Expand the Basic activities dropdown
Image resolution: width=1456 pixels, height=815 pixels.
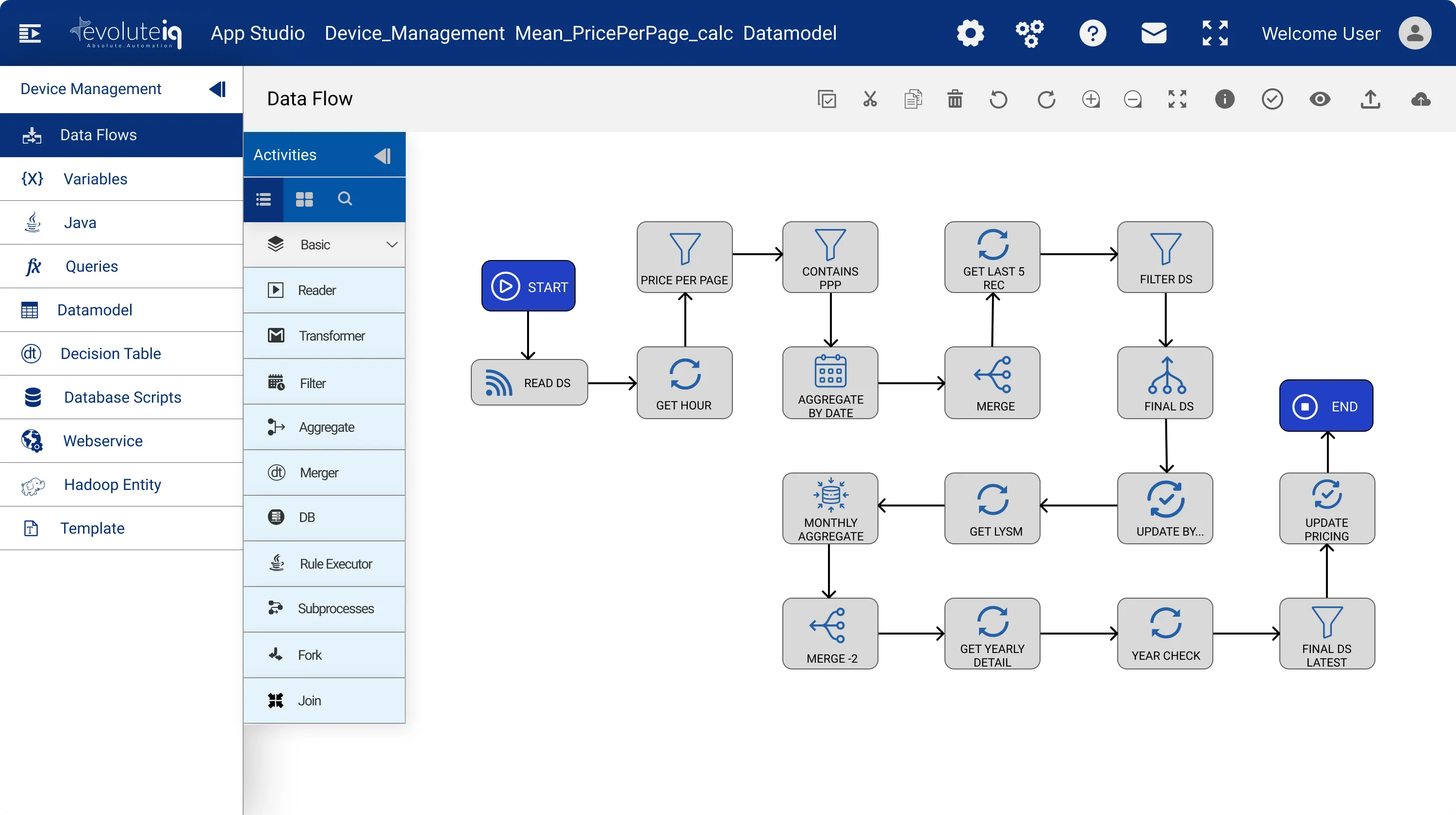tap(392, 244)
